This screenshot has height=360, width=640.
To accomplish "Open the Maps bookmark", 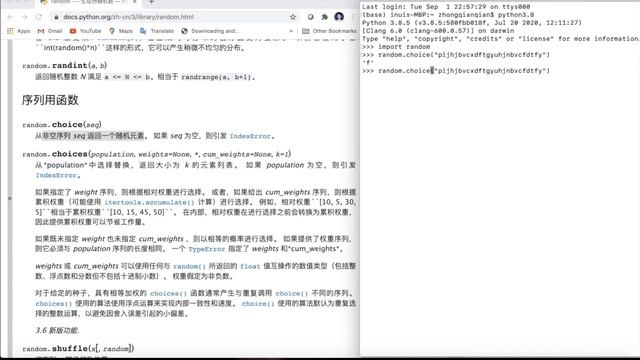I will pos(121,31).
